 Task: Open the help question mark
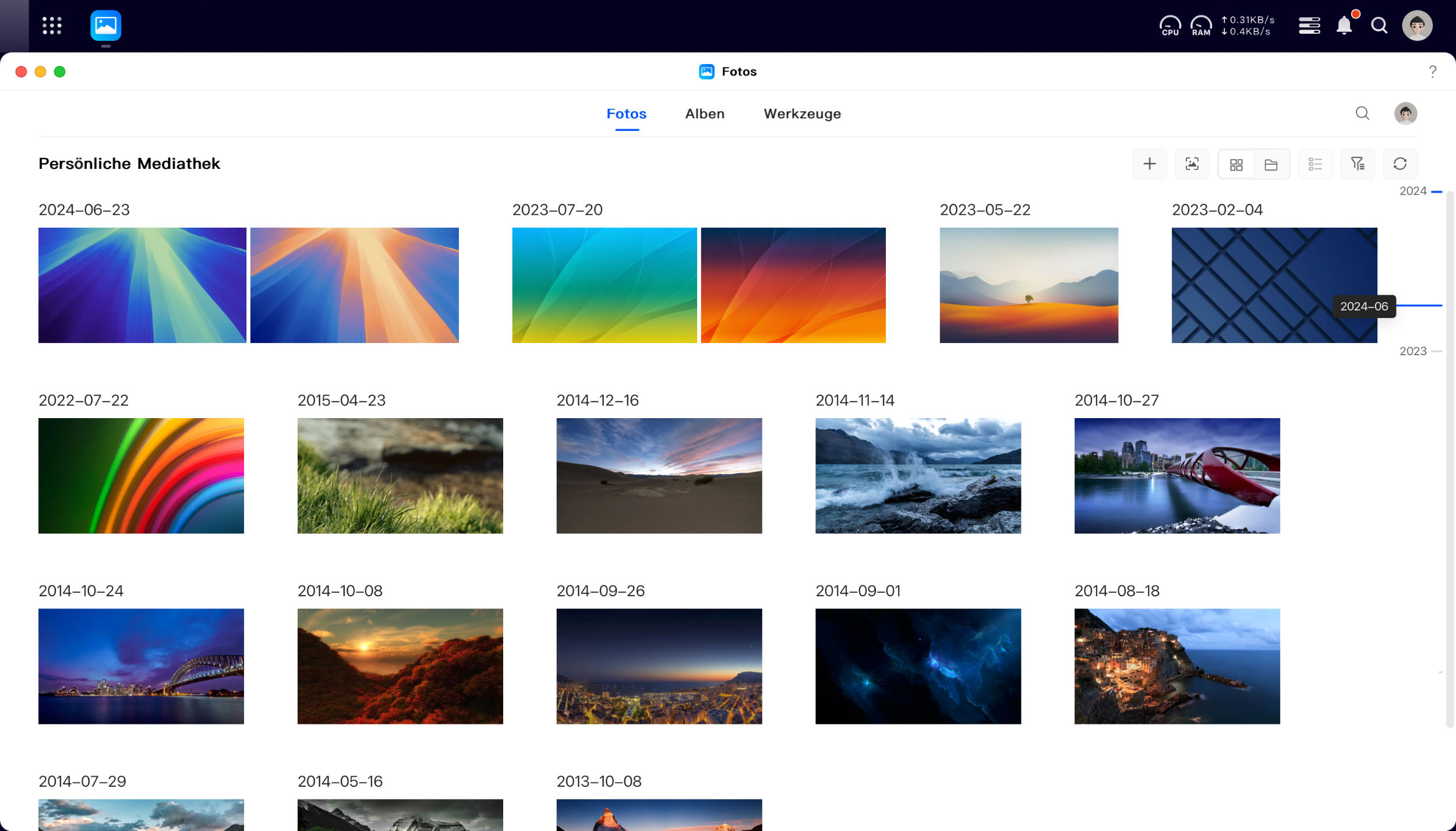coord(1432,72)
